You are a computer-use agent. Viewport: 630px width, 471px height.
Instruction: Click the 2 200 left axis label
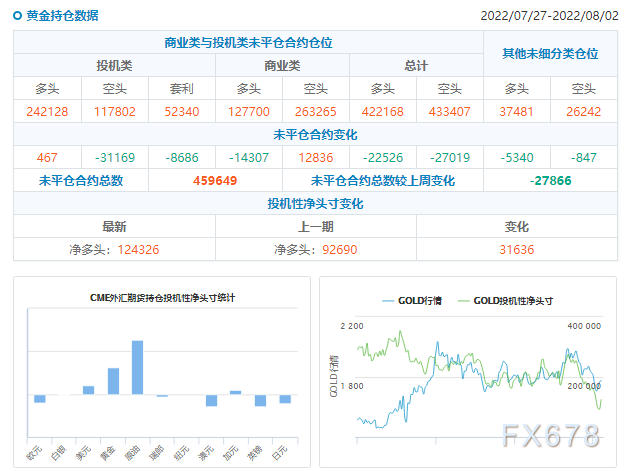352,326
